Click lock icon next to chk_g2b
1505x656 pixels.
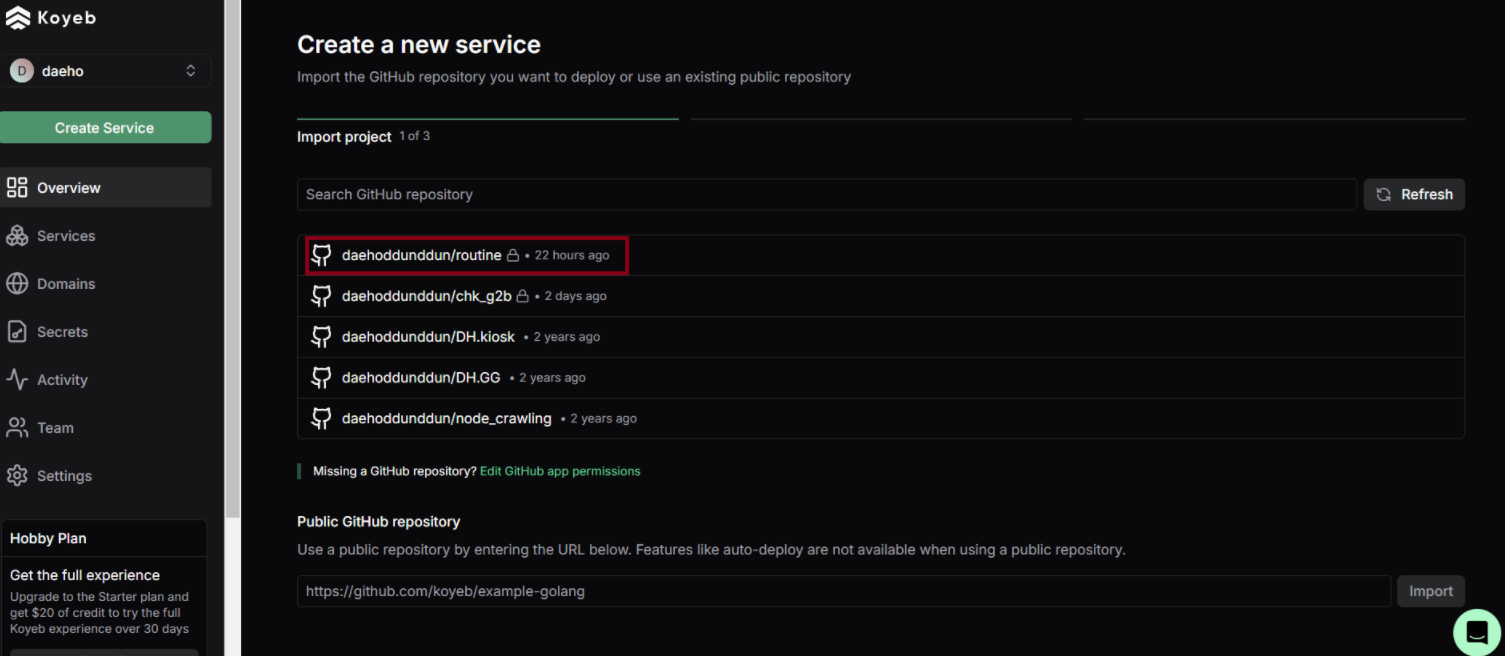pos(522,296)
